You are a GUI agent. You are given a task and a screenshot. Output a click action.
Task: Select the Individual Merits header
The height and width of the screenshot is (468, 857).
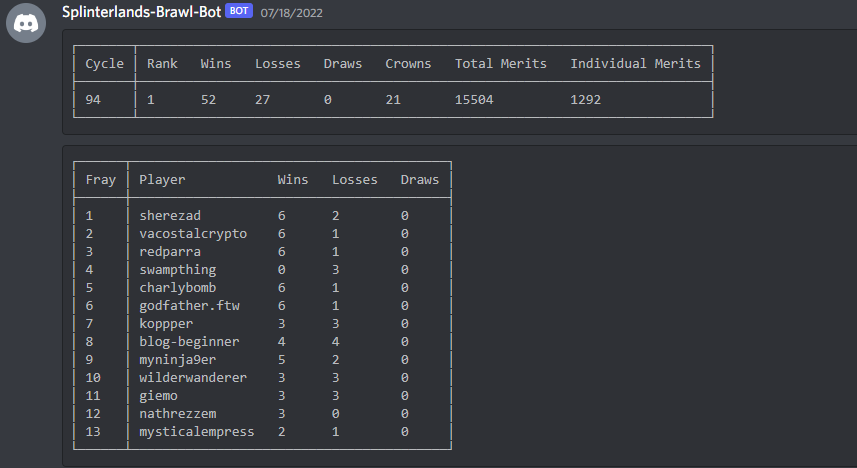pyautogui.click(x=636, y=63)
